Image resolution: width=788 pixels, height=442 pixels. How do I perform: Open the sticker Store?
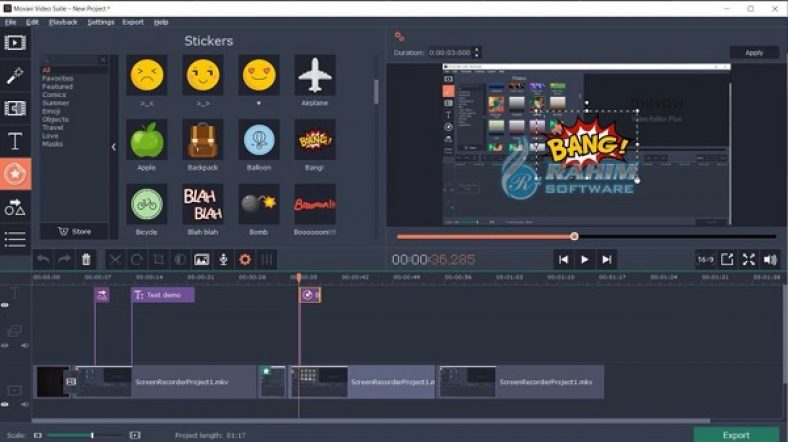point(74,231)
